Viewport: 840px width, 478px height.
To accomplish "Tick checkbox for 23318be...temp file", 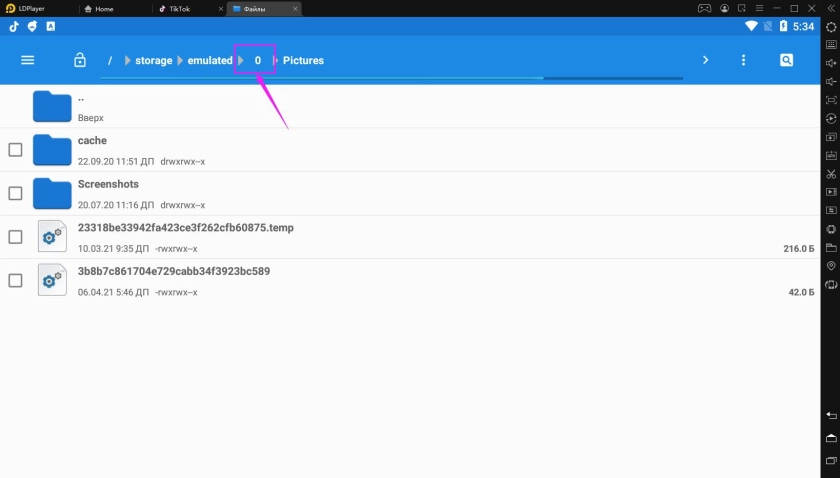I will pos(15,237).
